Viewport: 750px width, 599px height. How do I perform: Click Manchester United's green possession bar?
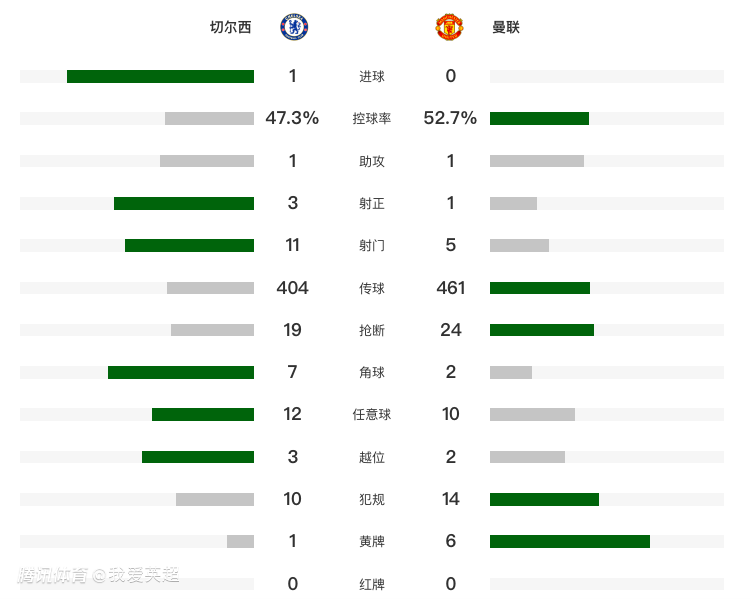click(539, 118)
